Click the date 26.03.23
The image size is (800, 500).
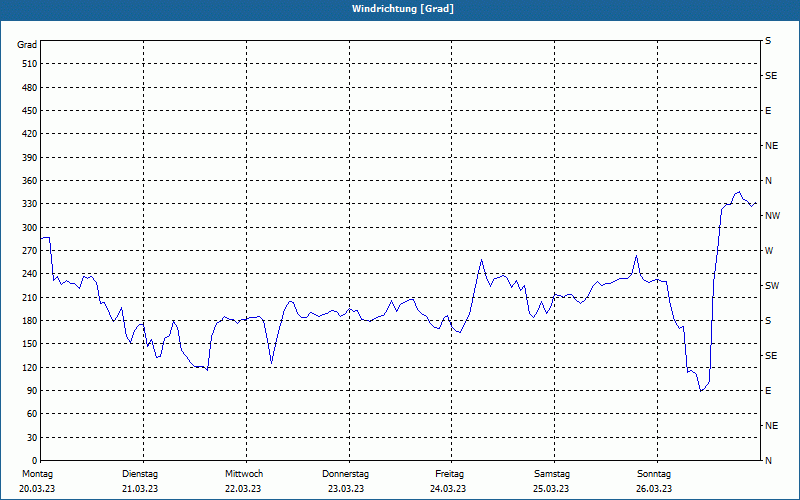pyautogui.click(x=654, y=489)
